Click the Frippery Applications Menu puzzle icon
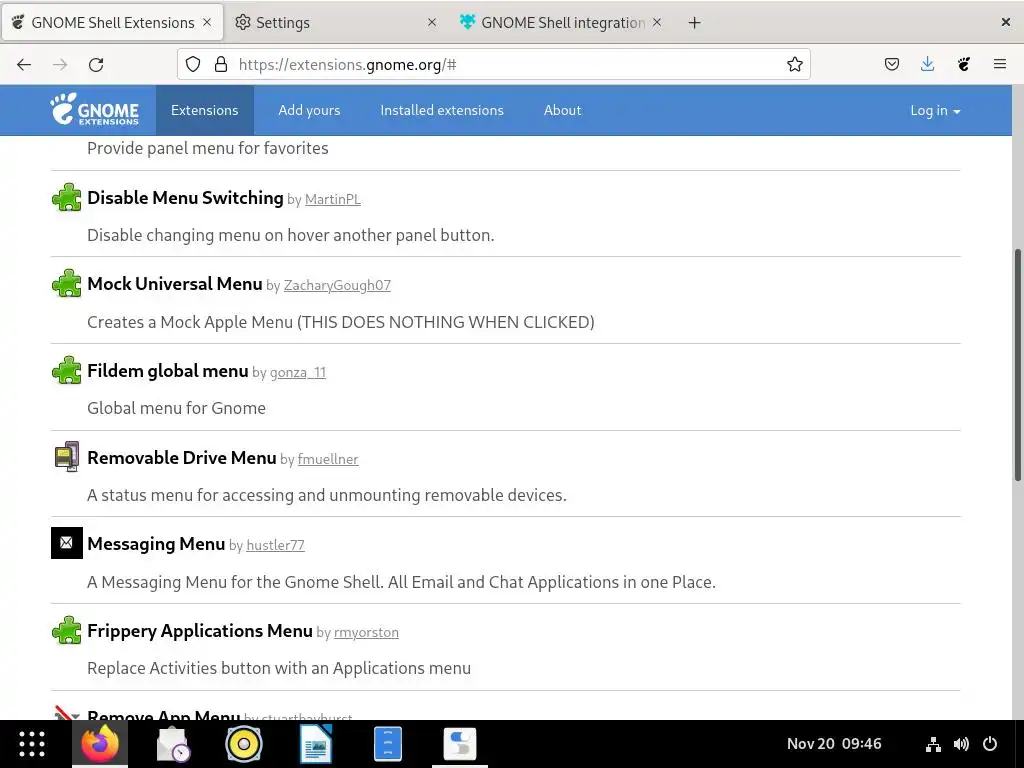Screen dimensions: 1024x768 click(67, 630)
